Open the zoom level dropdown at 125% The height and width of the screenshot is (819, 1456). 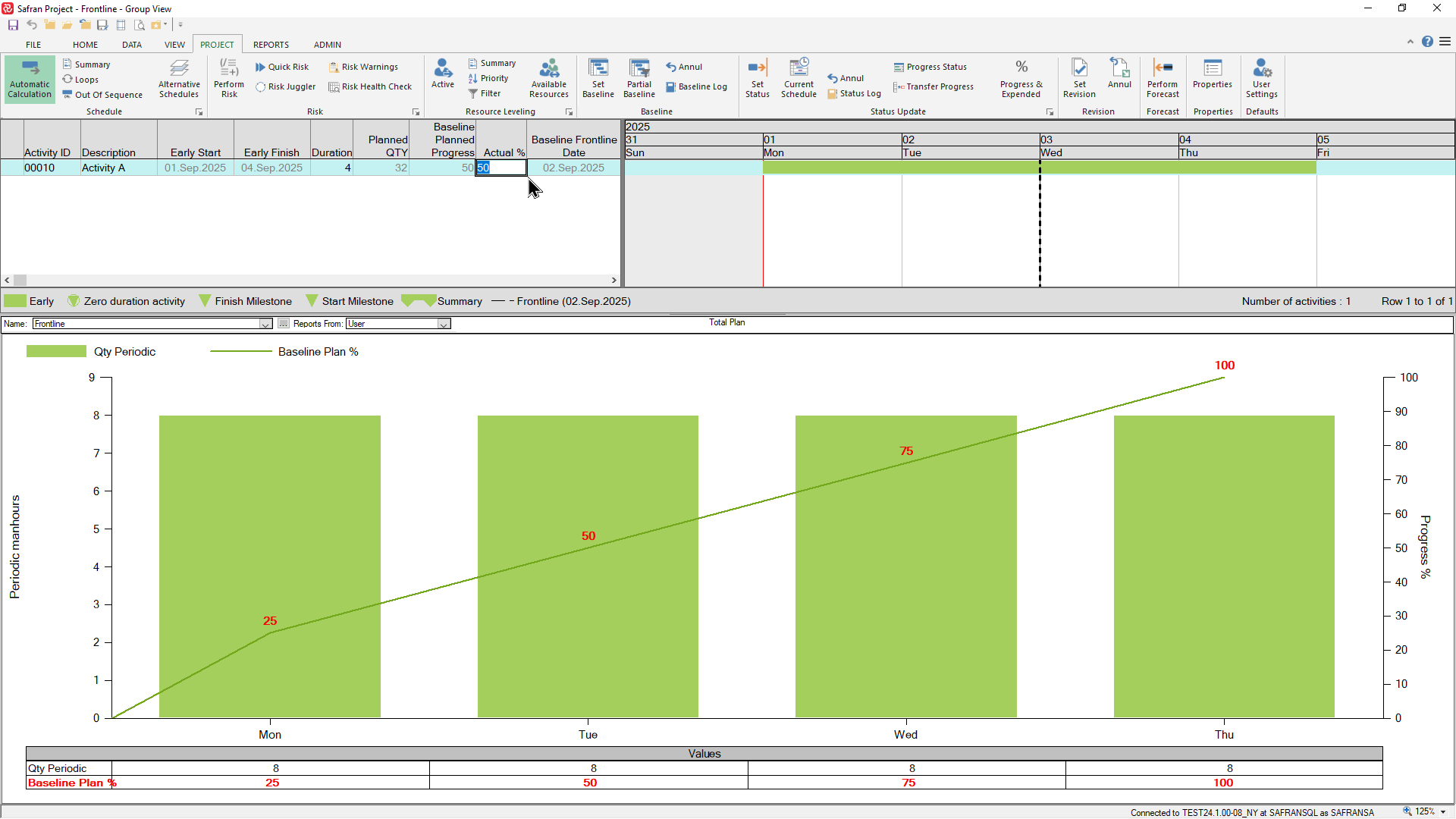(1443, 812)
